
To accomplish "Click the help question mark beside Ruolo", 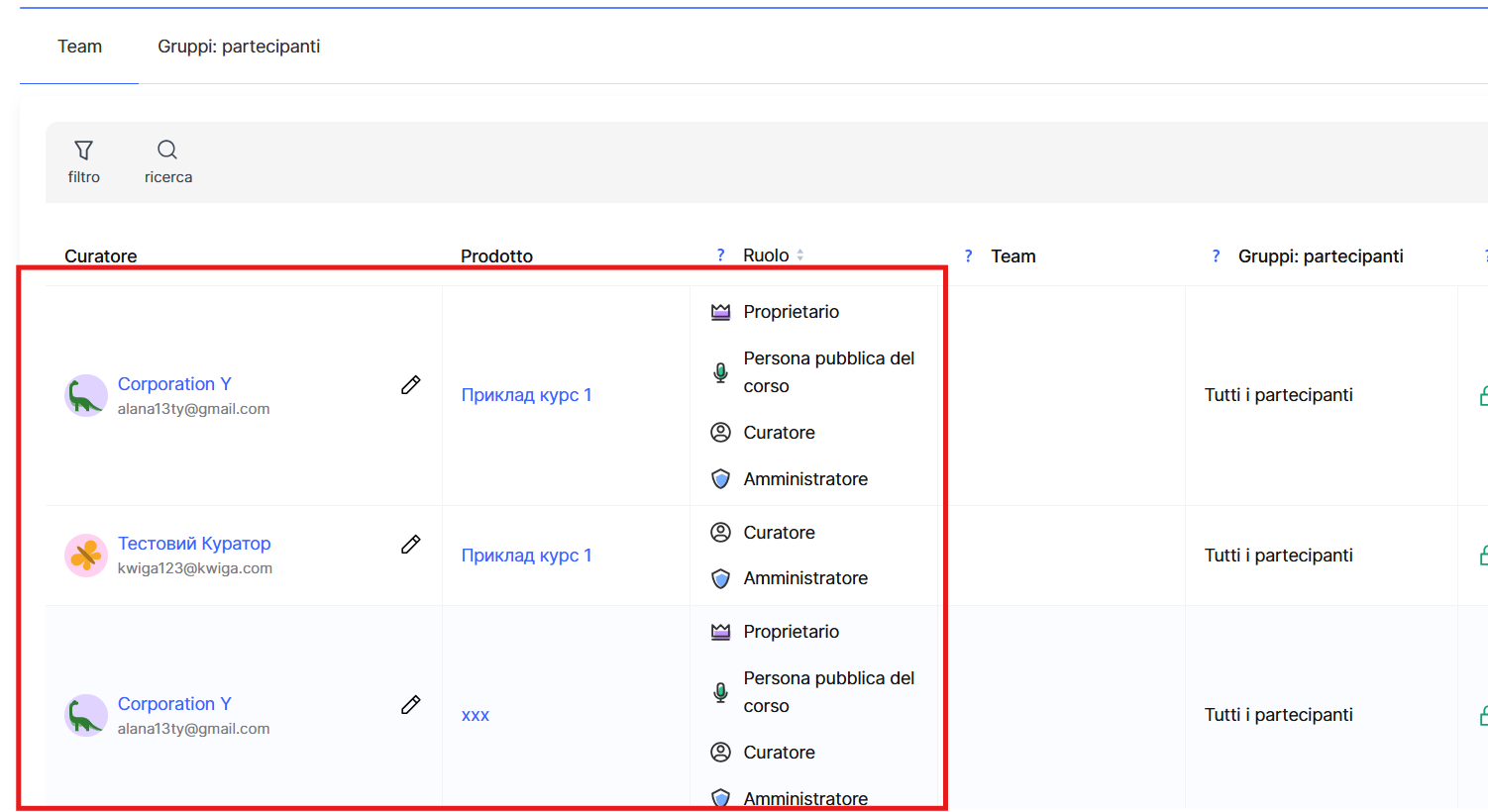I will 720,255.
